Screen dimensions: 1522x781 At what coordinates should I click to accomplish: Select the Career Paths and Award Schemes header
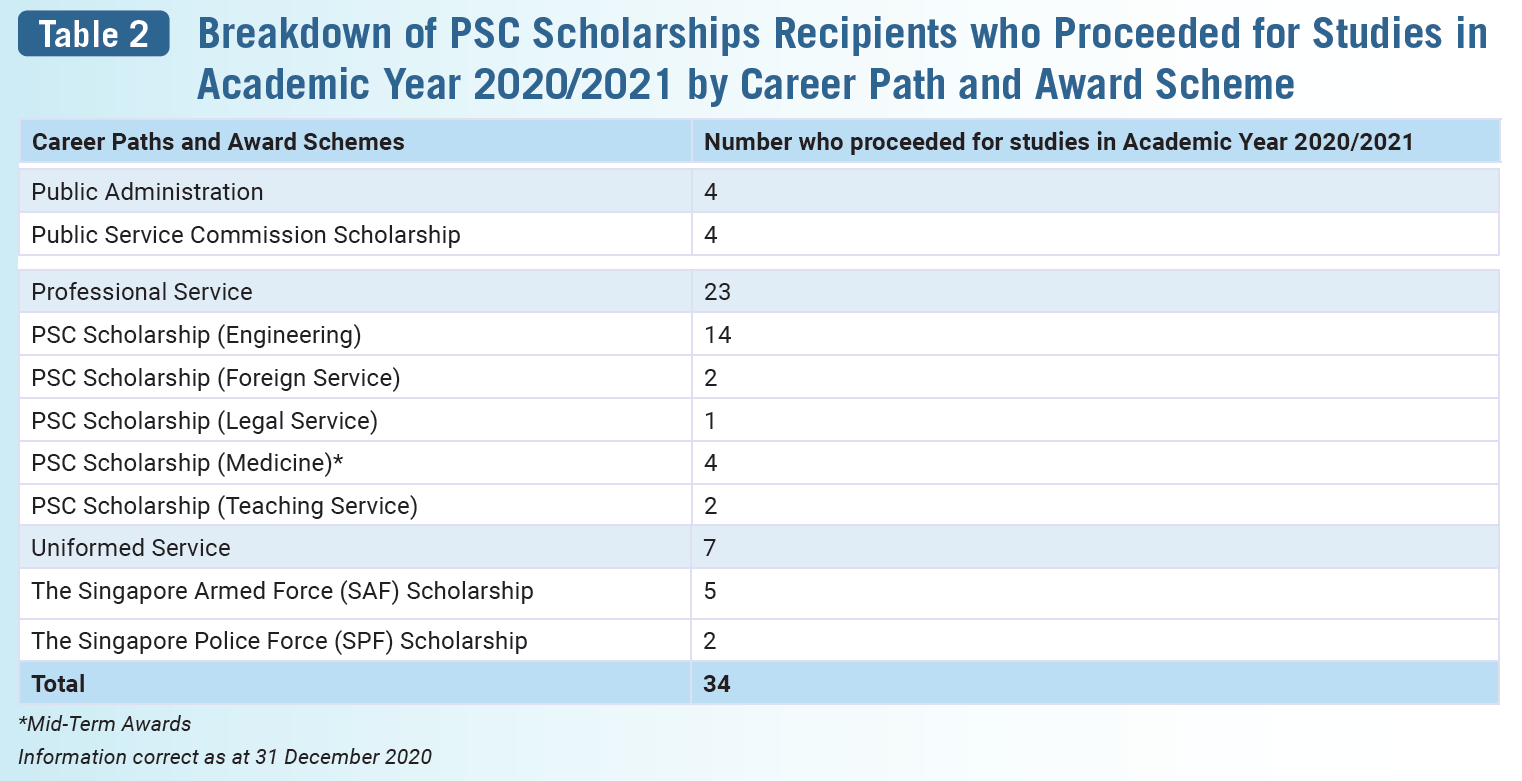(218, 142)
